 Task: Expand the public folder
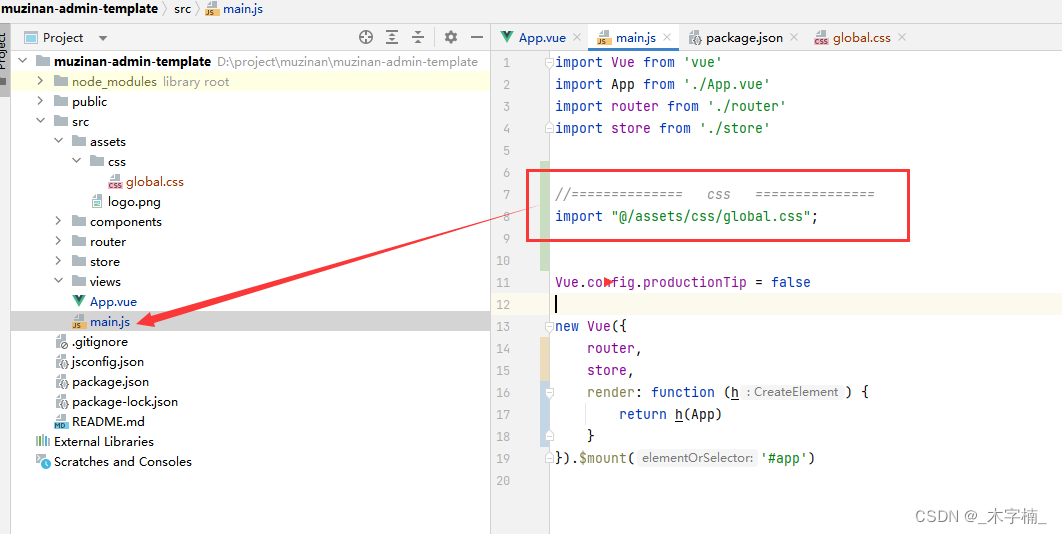41,102
